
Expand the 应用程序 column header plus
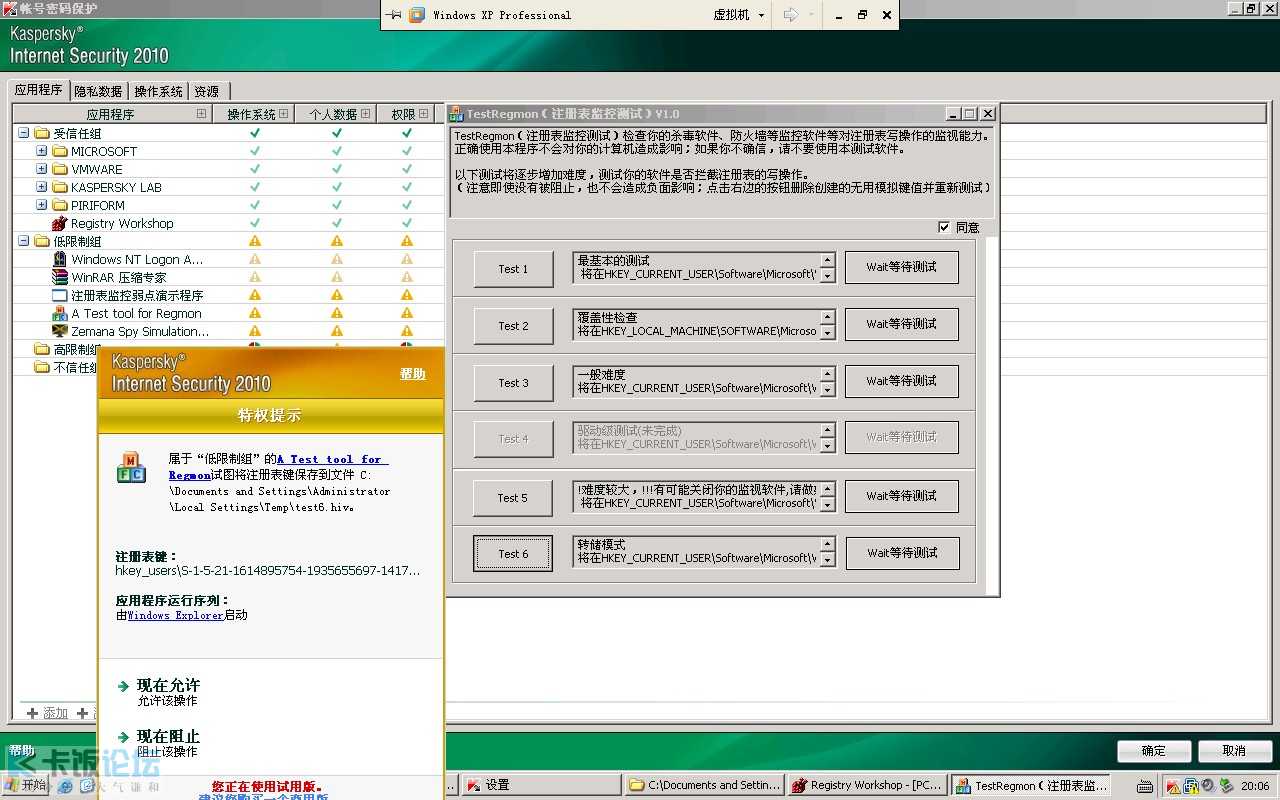202,114
